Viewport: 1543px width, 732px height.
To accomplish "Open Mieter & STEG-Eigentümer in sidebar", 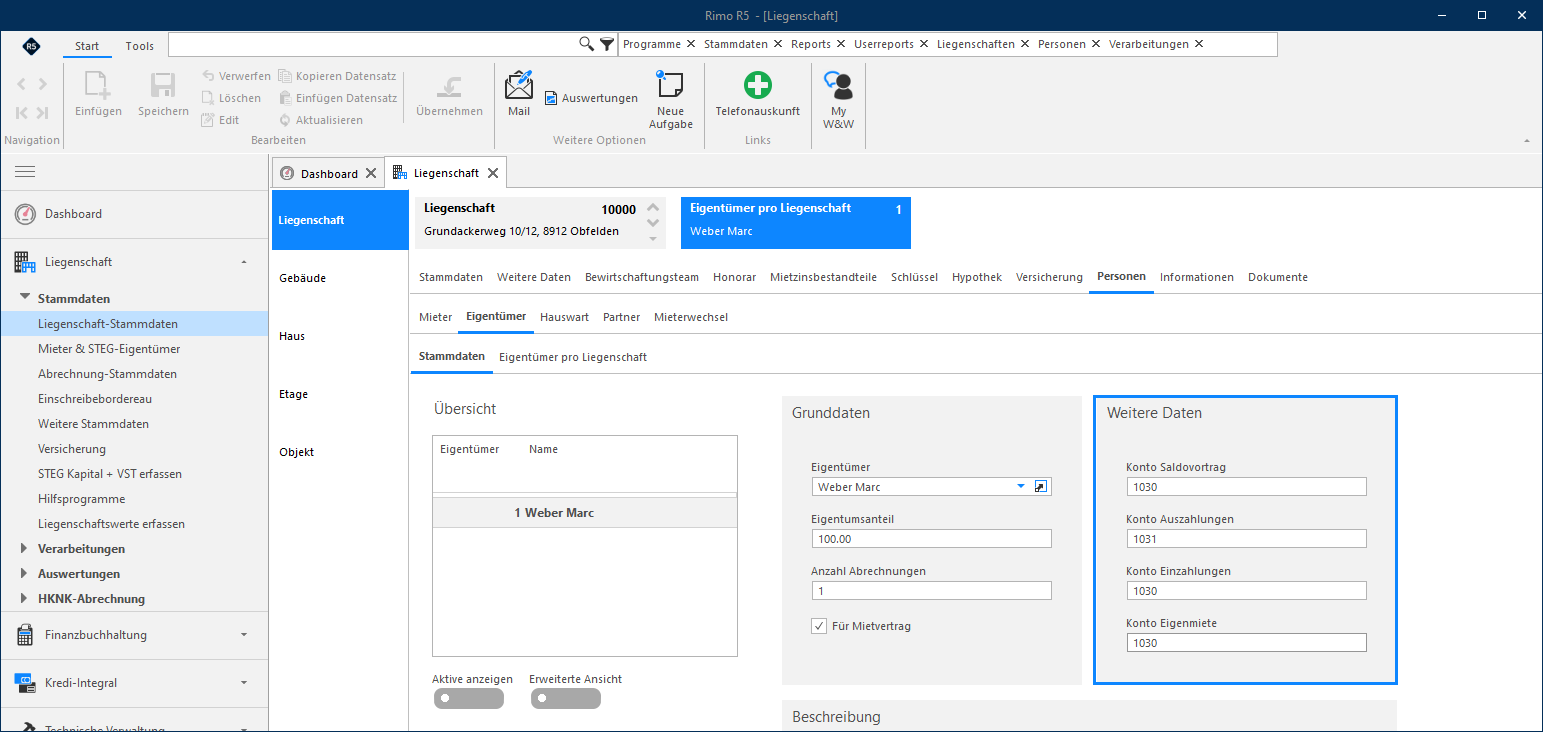I will pos(109,349).
